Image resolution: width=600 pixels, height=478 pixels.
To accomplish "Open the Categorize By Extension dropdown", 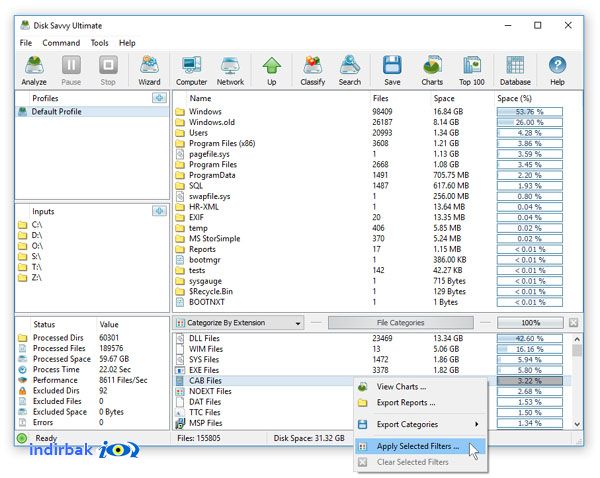I will pos(238,323).
